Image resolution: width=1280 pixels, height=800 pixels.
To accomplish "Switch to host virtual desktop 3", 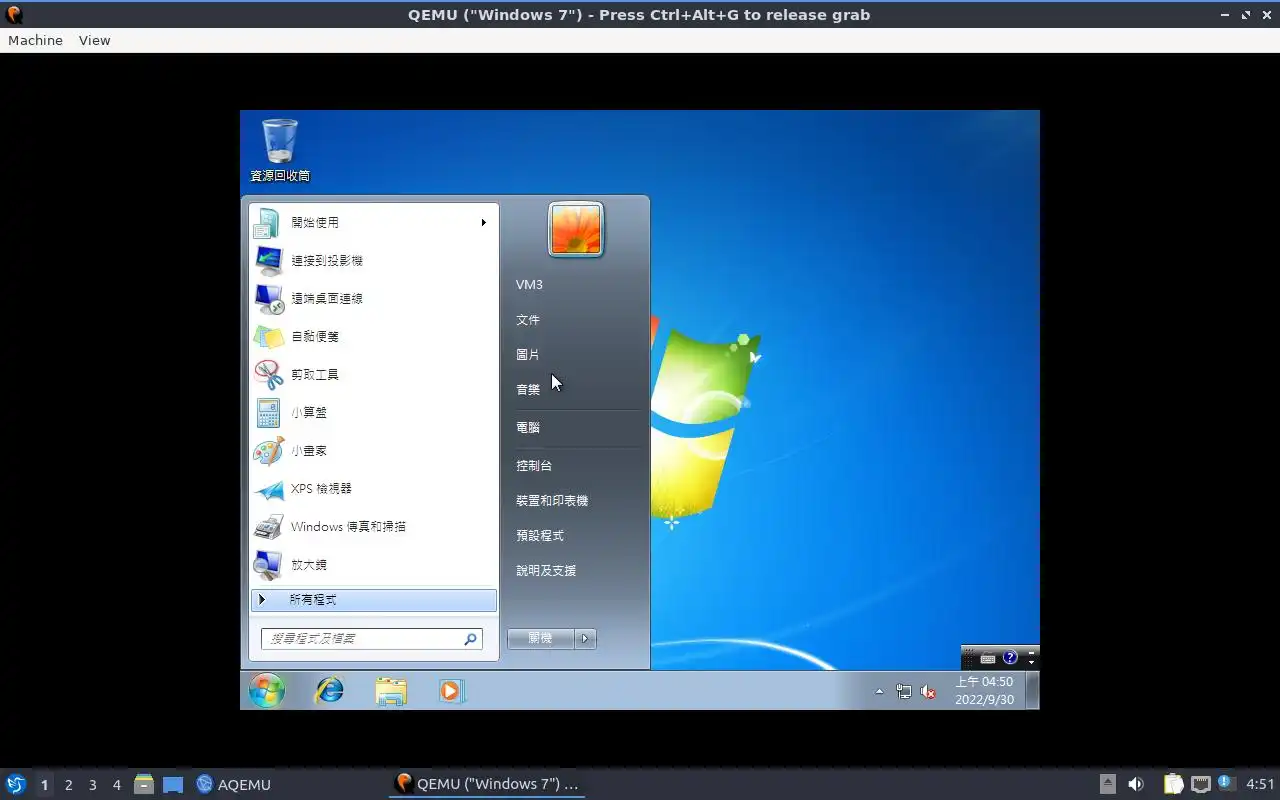I will [x=92, y=785].
